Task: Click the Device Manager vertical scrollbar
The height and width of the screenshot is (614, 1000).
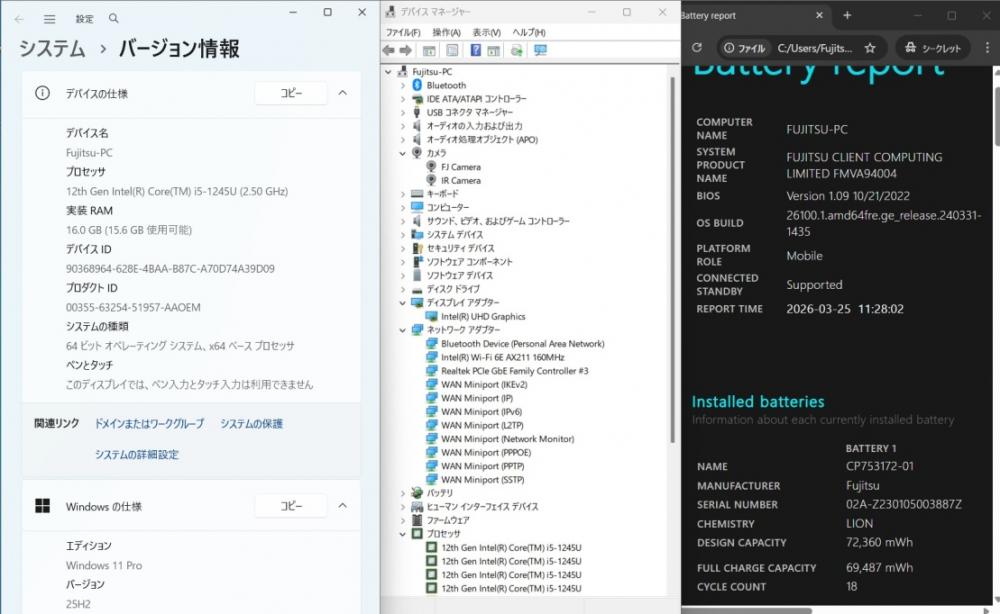Action: point(672,259)
